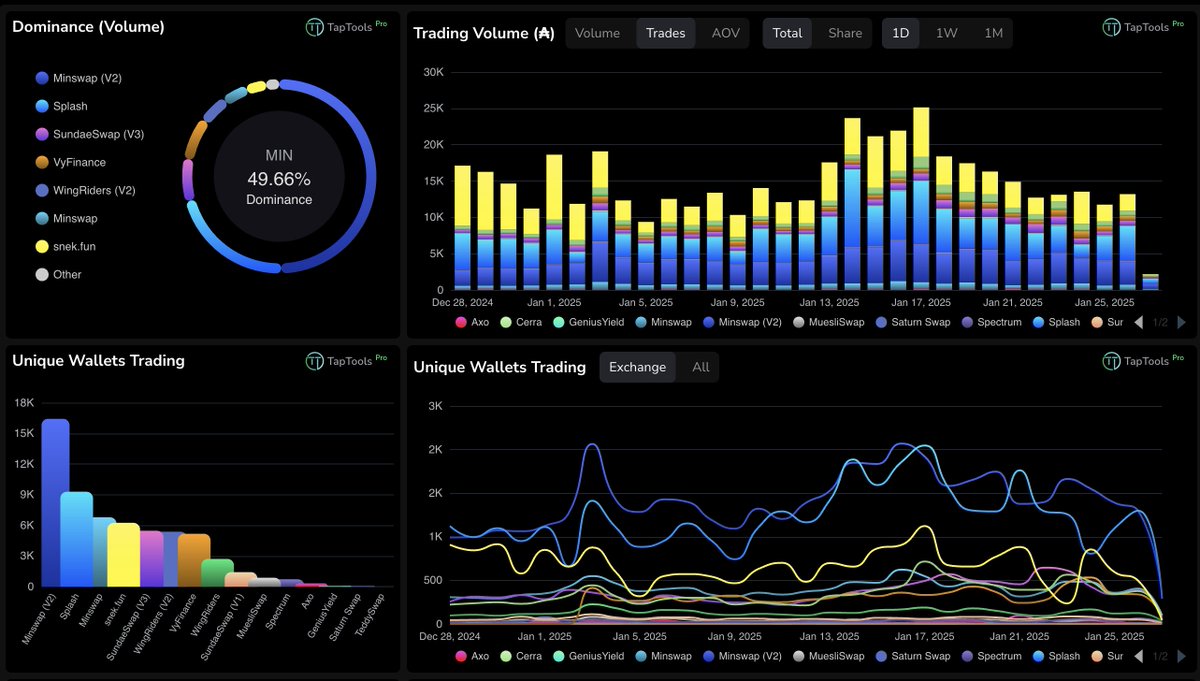The height and width of the screenshot is (681, 1200).
Task: Toggle GeniusYield series in Trading Volume legend
Action: [589, 322]
